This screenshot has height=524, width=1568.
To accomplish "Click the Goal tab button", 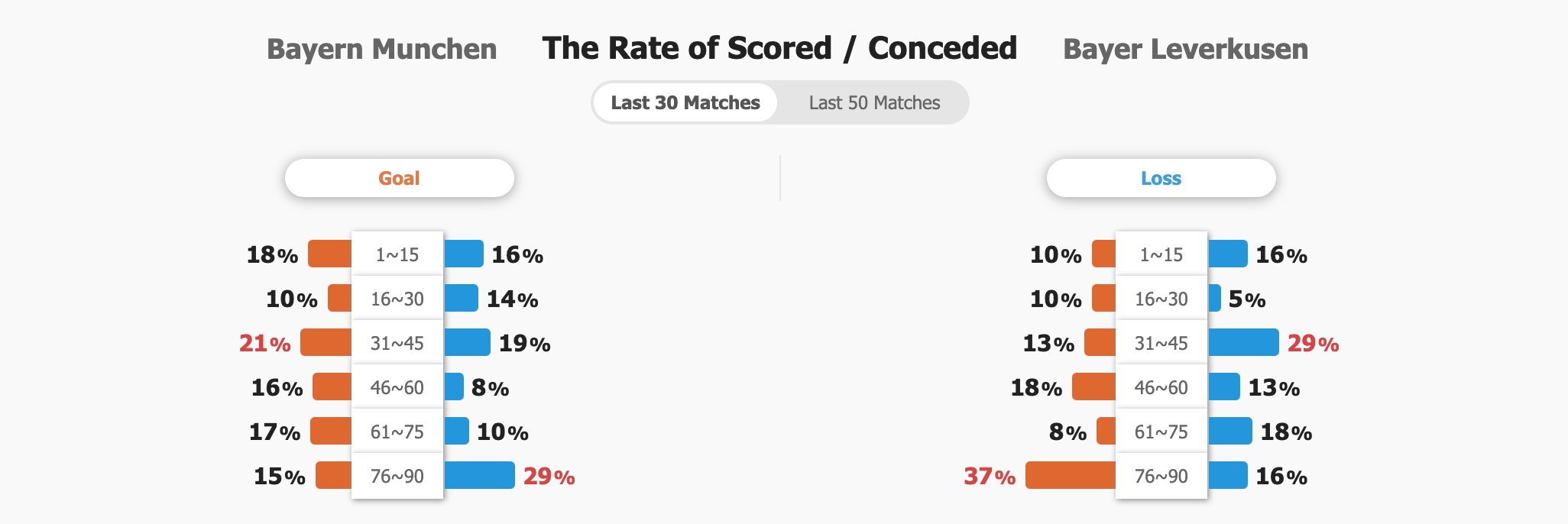I will pyautogui.click(x=399, y=178).
